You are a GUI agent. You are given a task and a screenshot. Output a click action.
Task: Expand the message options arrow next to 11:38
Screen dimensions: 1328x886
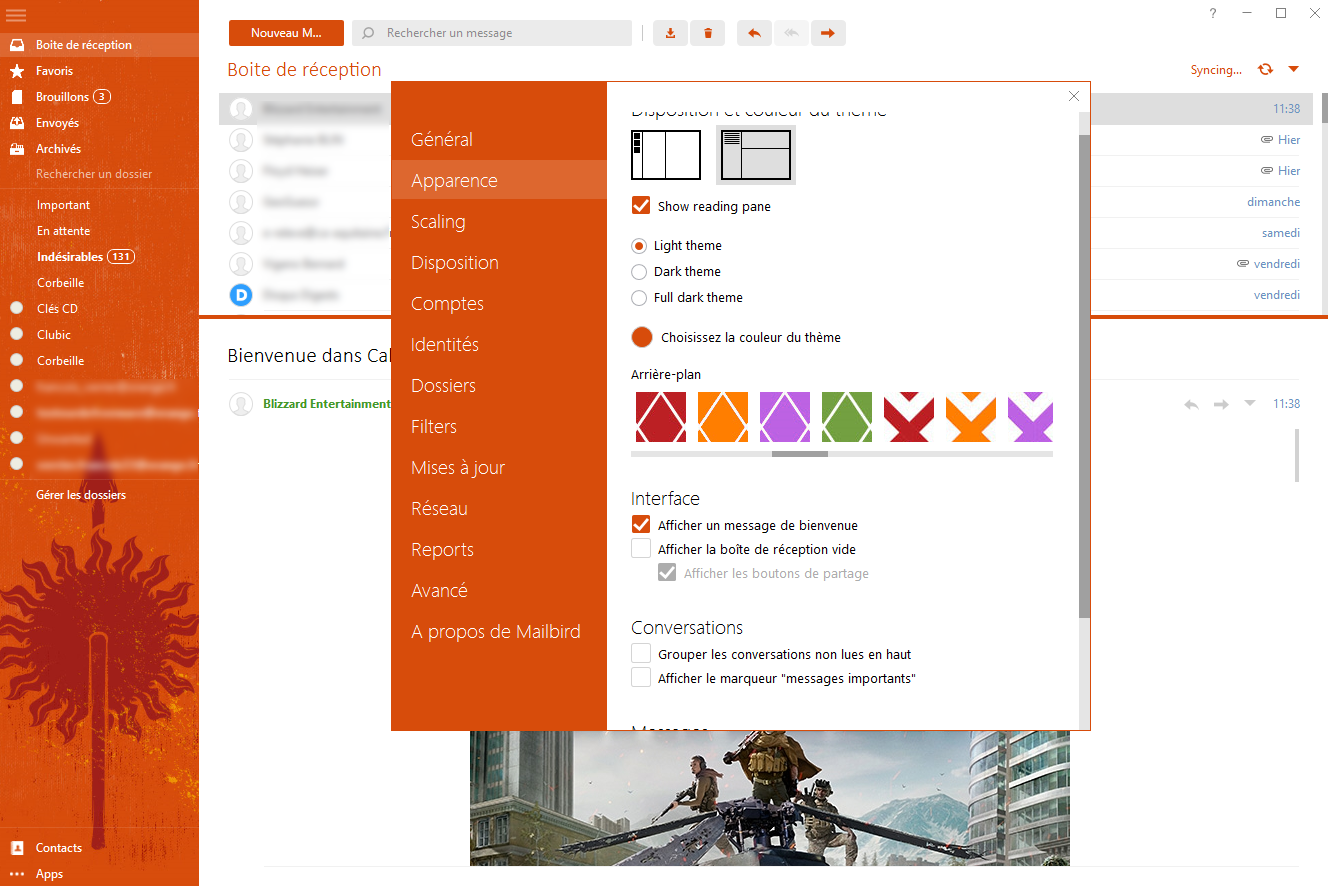(1249, 404)
